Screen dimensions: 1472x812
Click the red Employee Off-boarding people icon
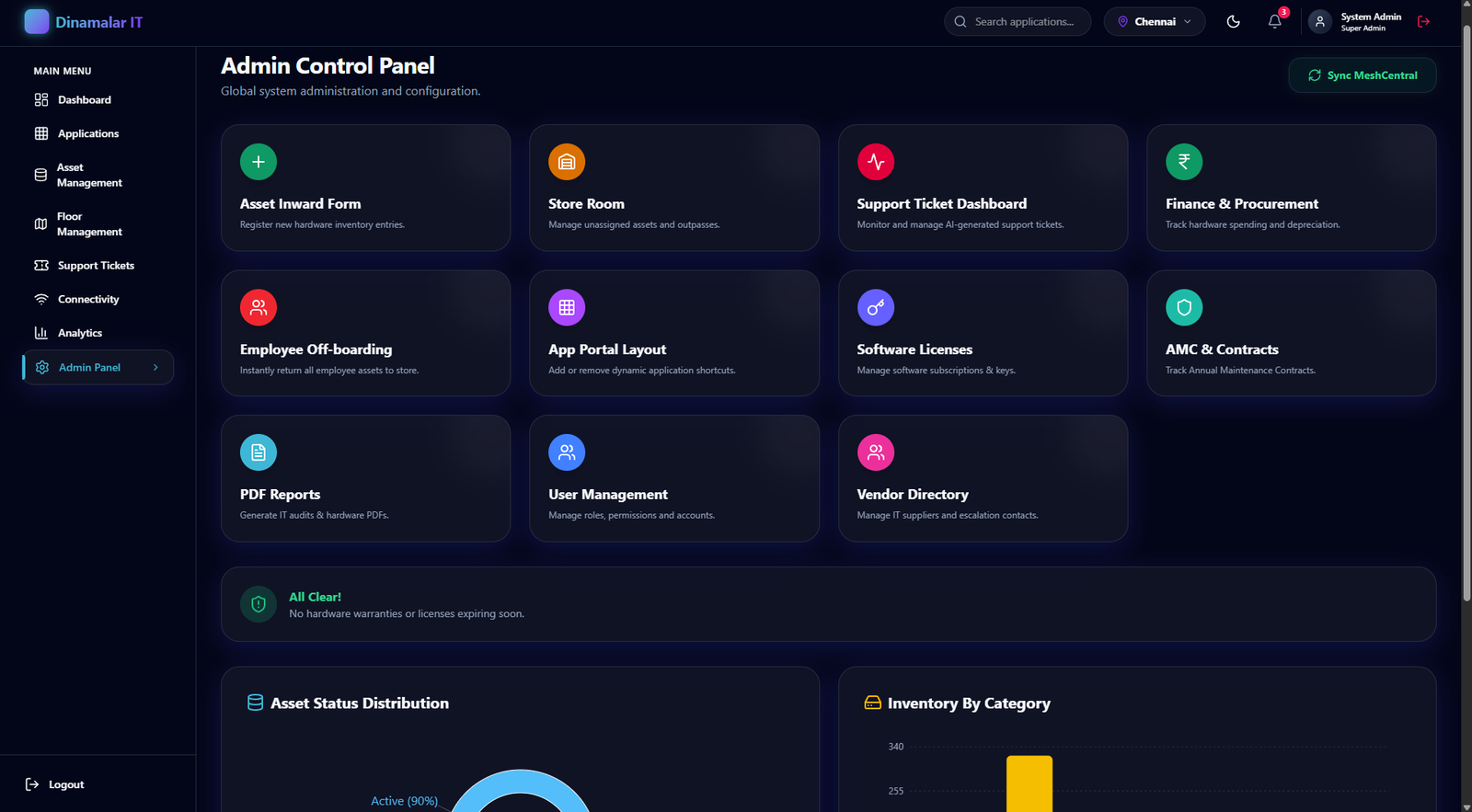pos(259,307)
